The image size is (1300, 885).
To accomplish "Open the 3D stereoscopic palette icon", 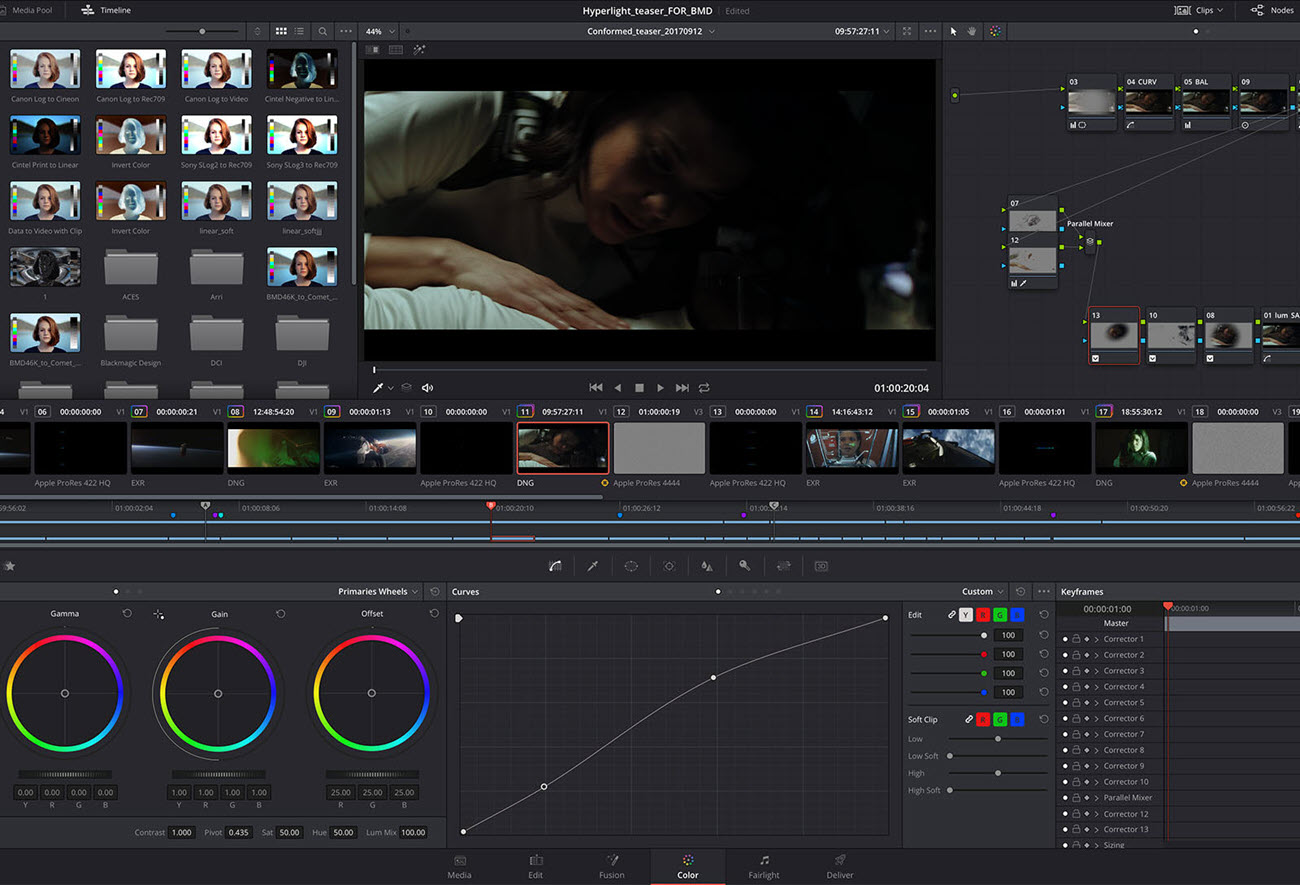I will click(x=821, y=566).
